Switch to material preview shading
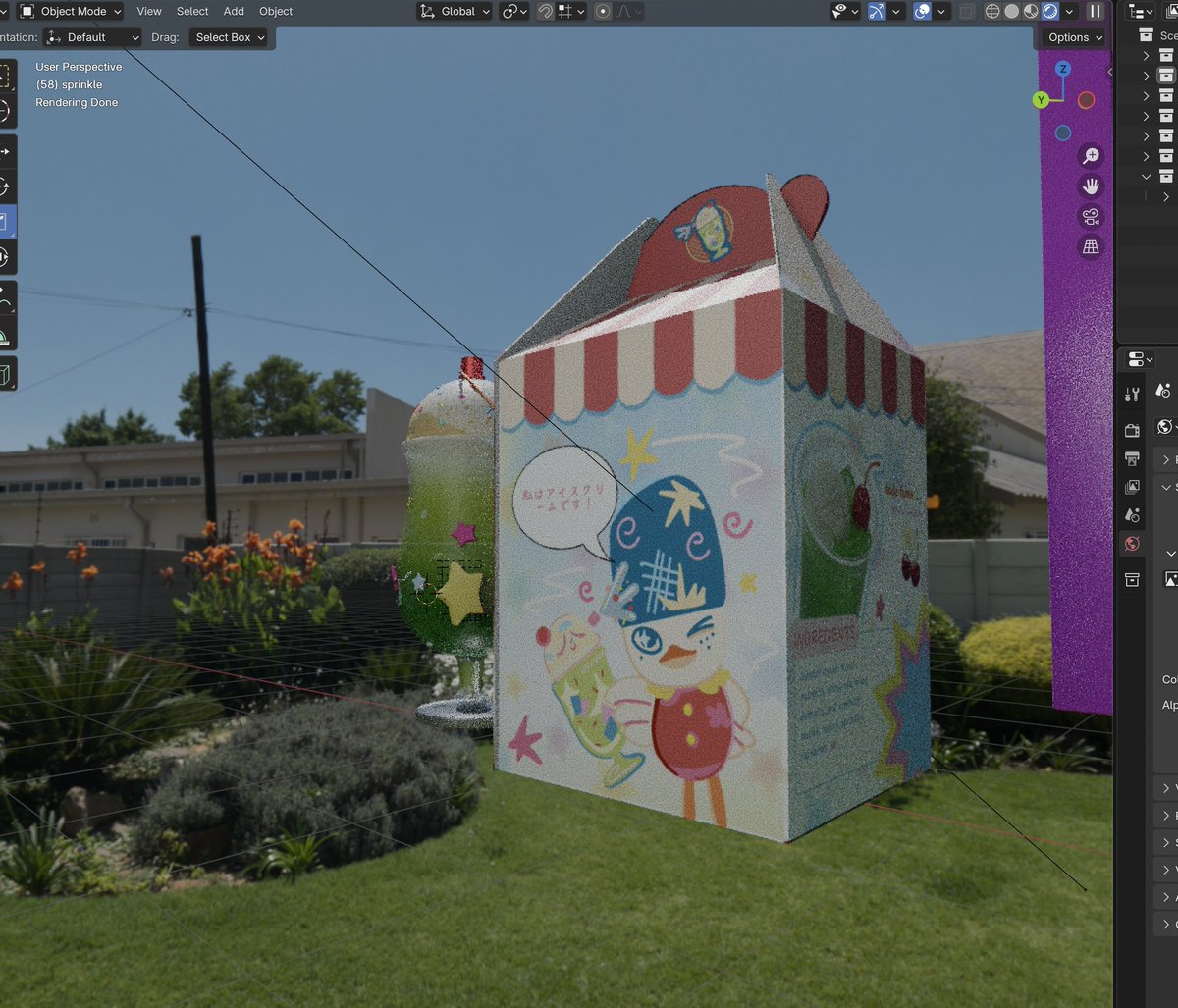Viewport: 1178px width, 1008px height. (x=1031, y=12)
